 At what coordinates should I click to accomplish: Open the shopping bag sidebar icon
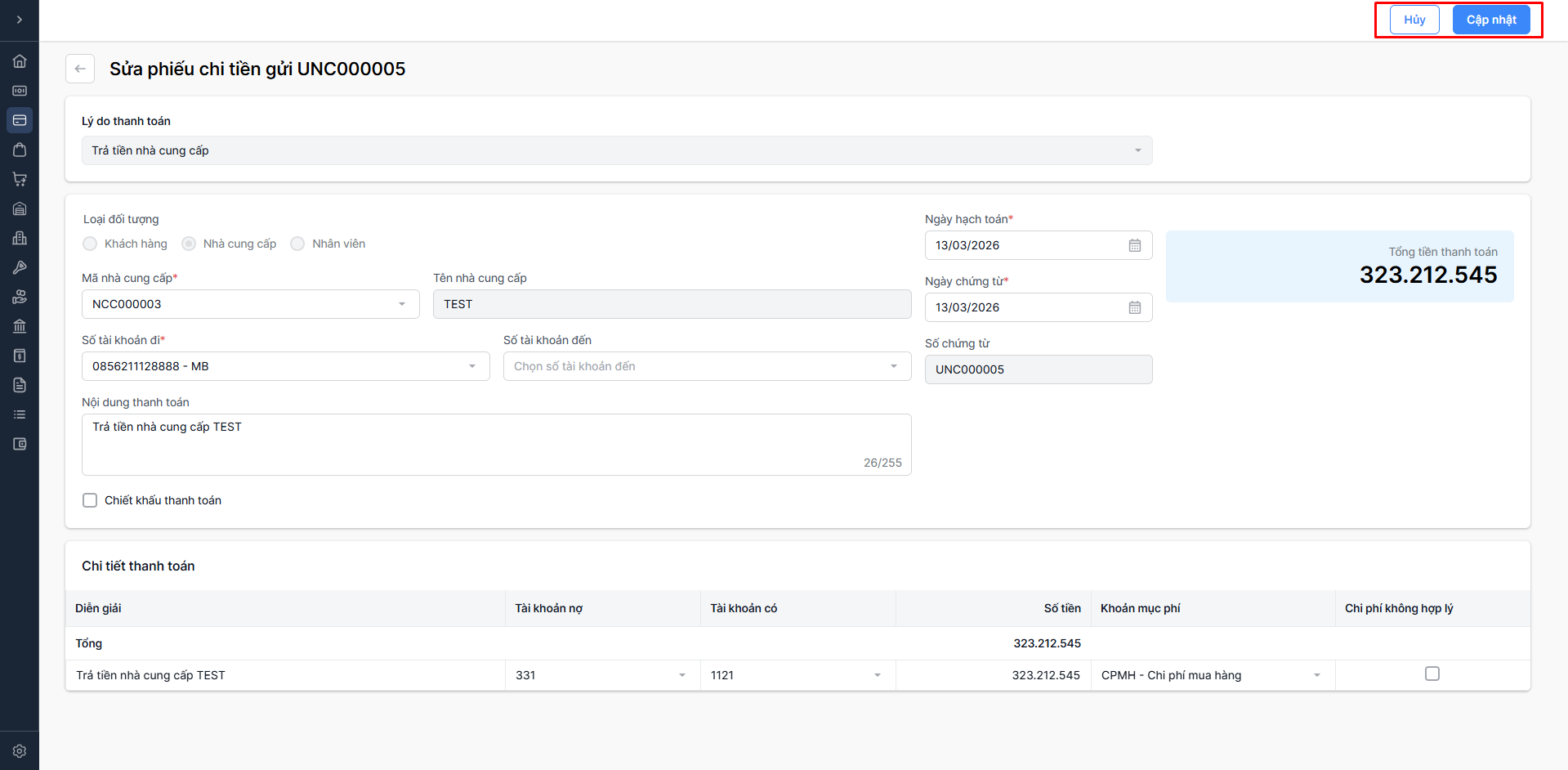click(20, 150)
